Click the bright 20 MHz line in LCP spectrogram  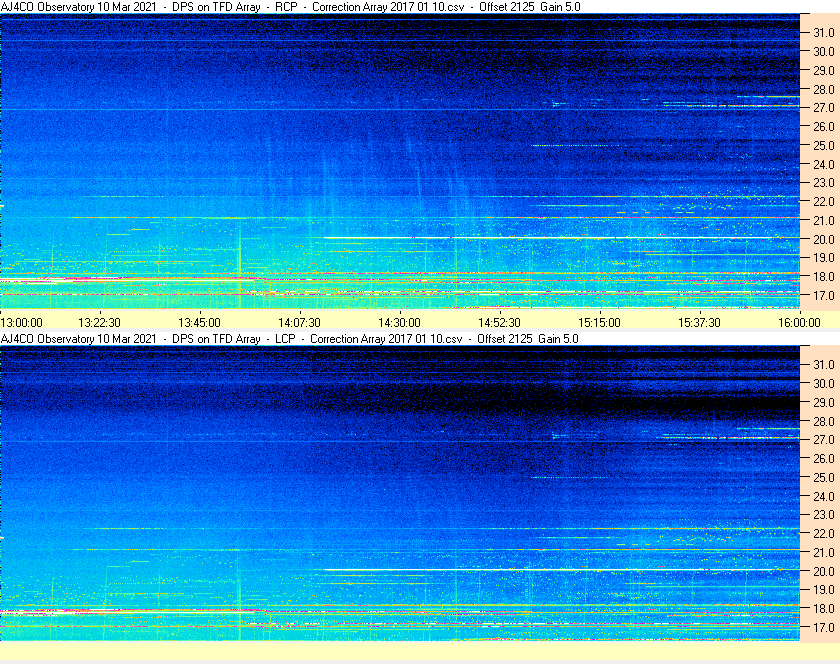561,570
